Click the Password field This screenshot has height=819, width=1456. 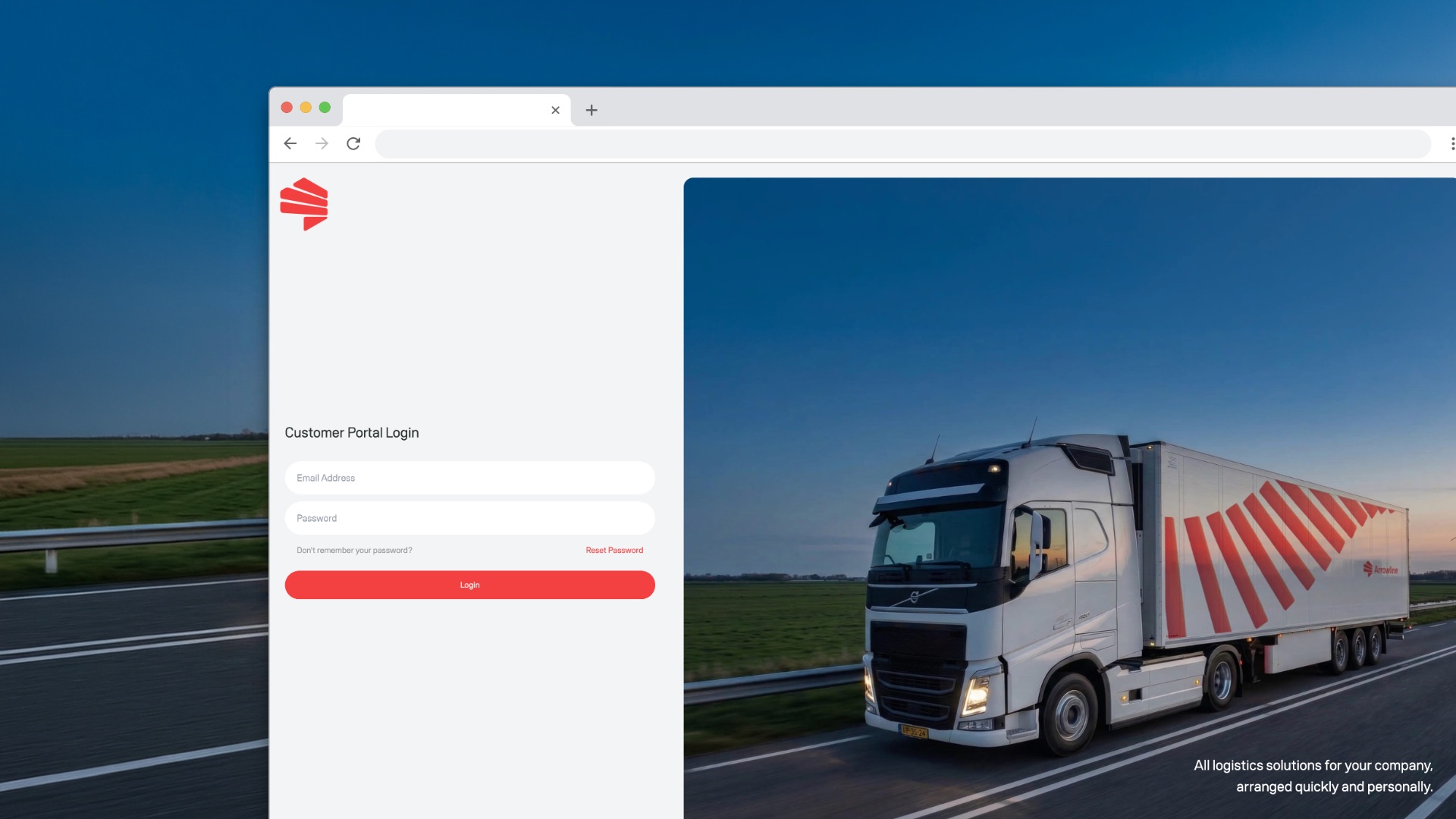tap(469, 518)
